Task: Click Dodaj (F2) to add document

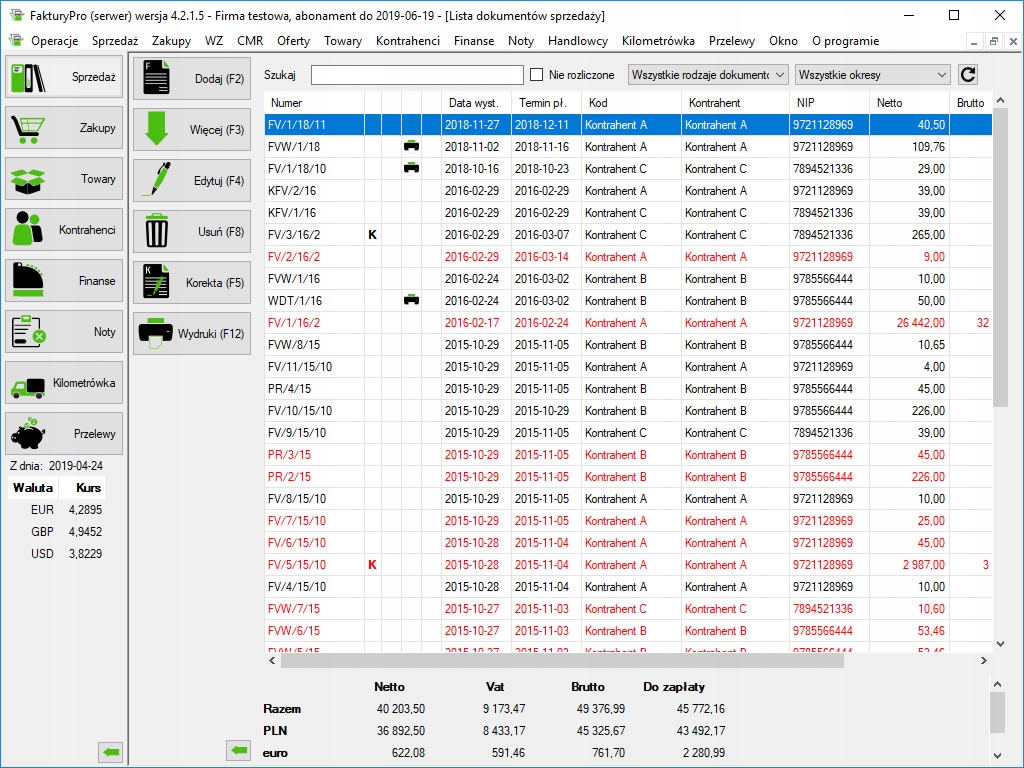Action: (x=192, y=78)
